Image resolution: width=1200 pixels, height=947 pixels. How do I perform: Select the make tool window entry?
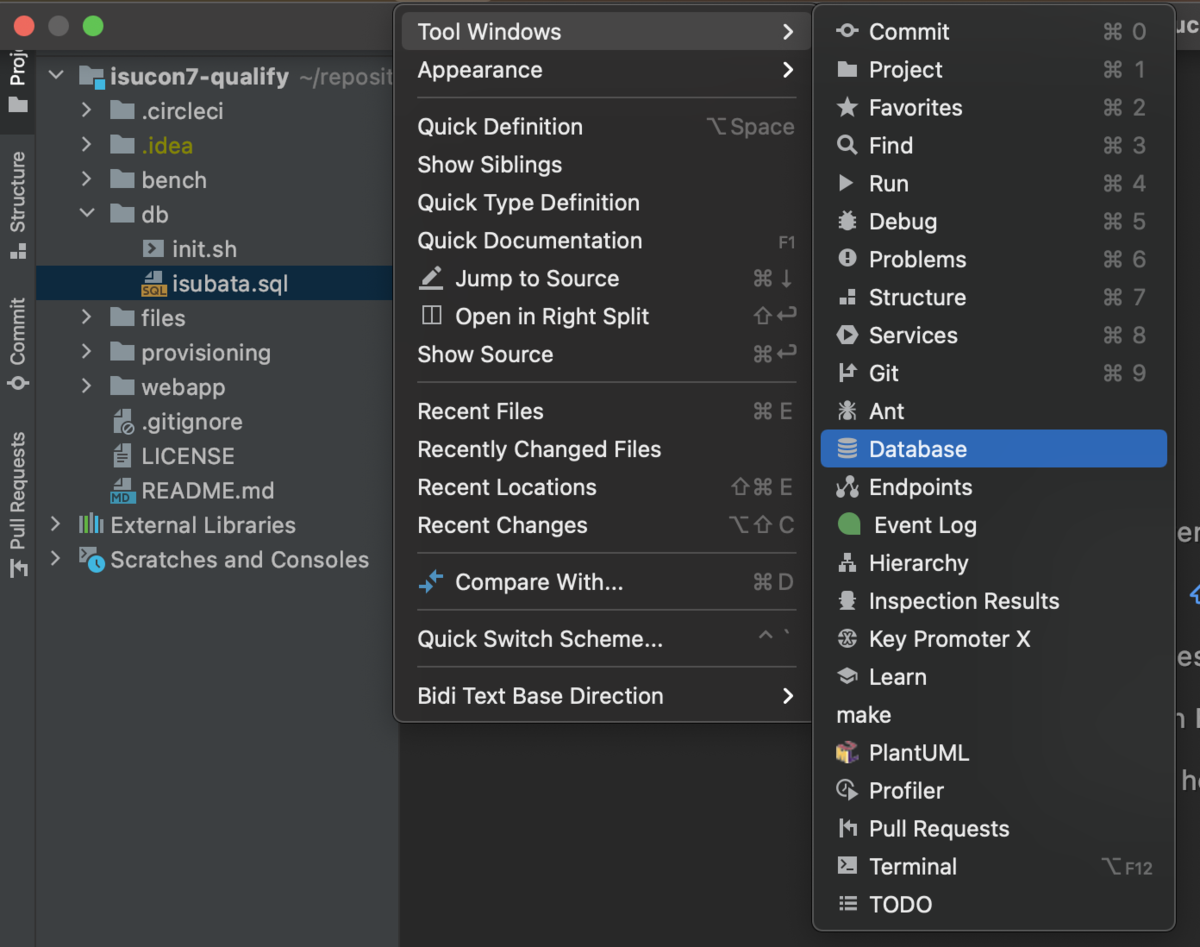pos(994,715)
